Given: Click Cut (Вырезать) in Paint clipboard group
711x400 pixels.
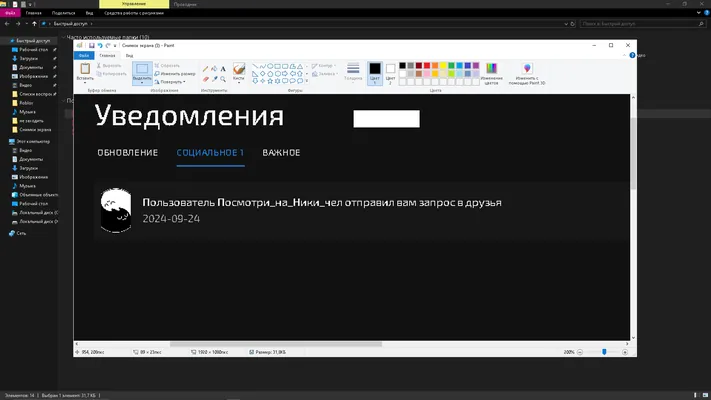Looking at the screenshot, I should (x=109, y=66).
